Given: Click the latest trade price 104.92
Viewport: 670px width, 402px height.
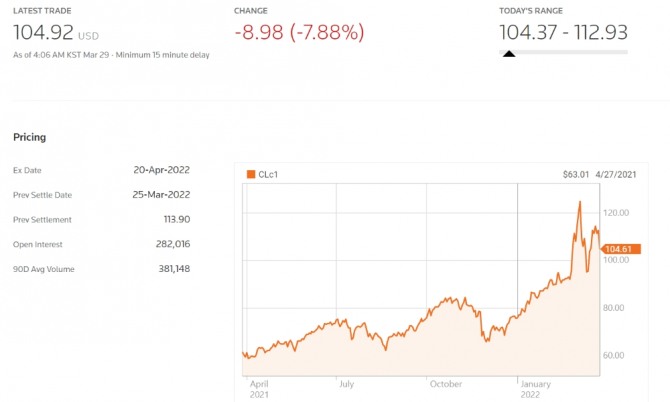Looking at the screenshot, I should tap(43, 32).
